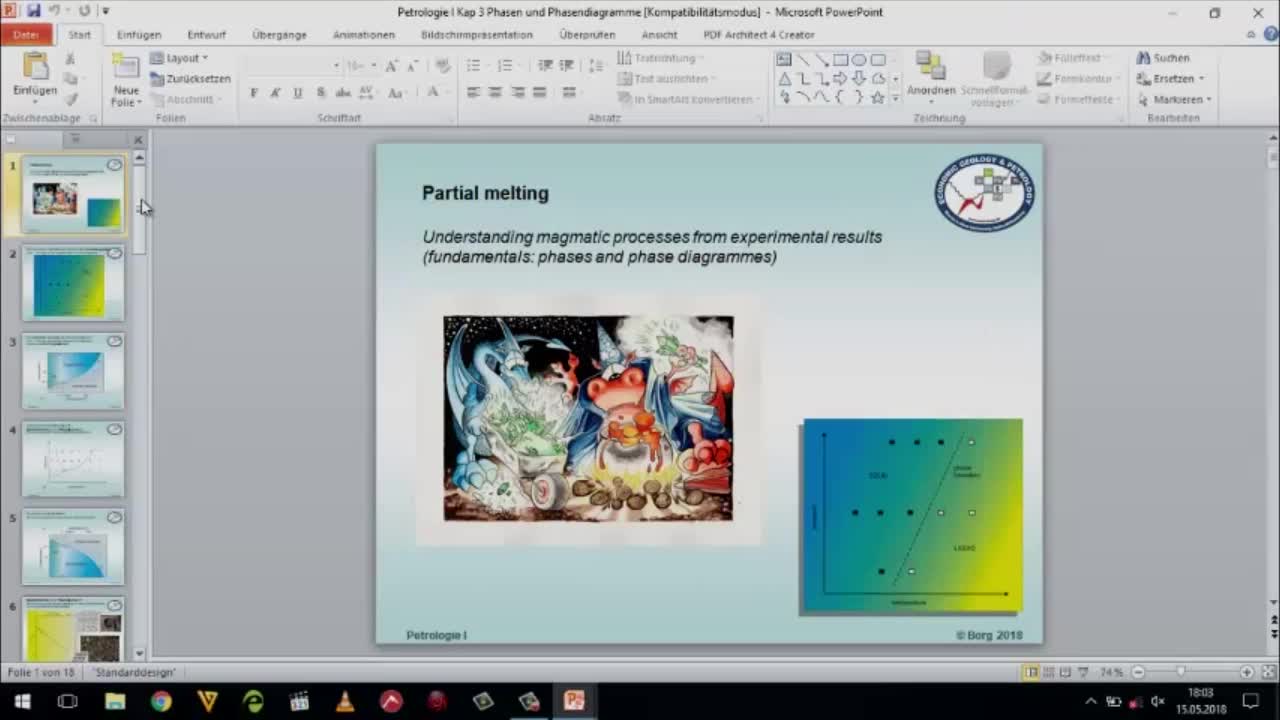The image size is (1280, 720).
Task: Select the straight line shape in the gallery
Action: (x=803, y=60)
